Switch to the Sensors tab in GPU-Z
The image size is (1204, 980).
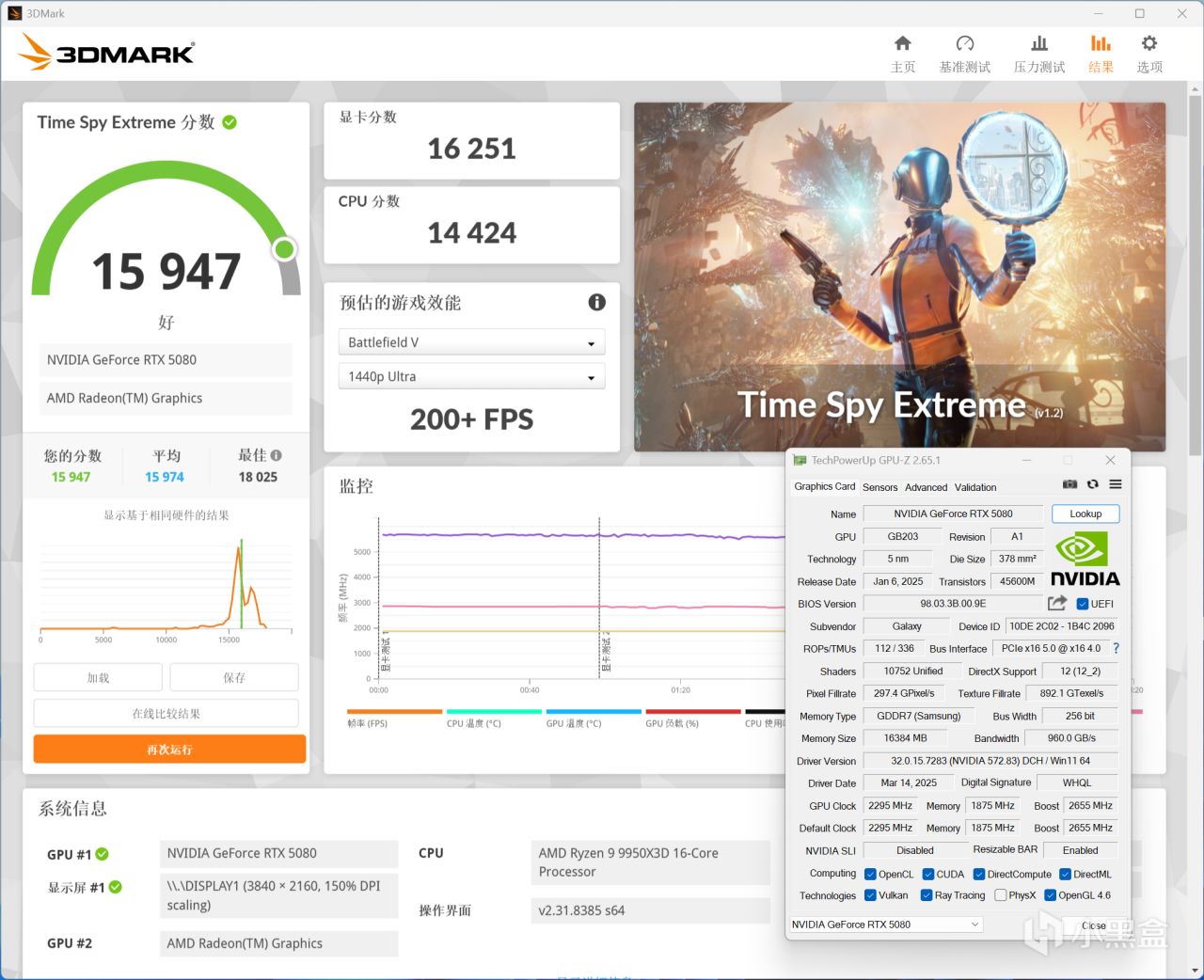pyautogui.click(x=880, y=487)
